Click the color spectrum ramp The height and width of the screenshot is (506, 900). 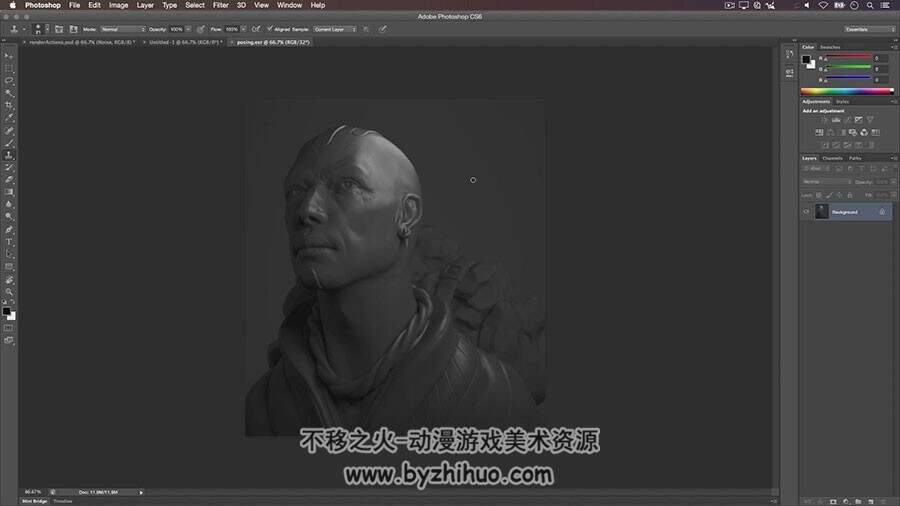(847, 91)
